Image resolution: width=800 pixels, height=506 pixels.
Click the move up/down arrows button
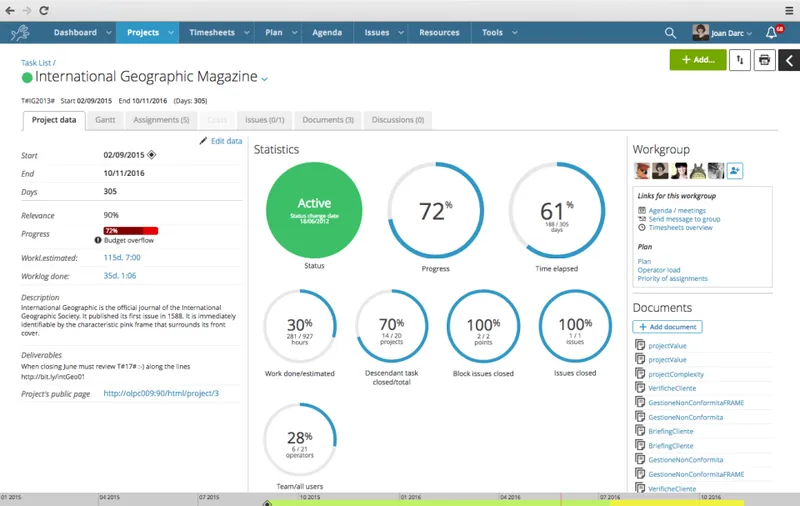[x=740, y=60]
